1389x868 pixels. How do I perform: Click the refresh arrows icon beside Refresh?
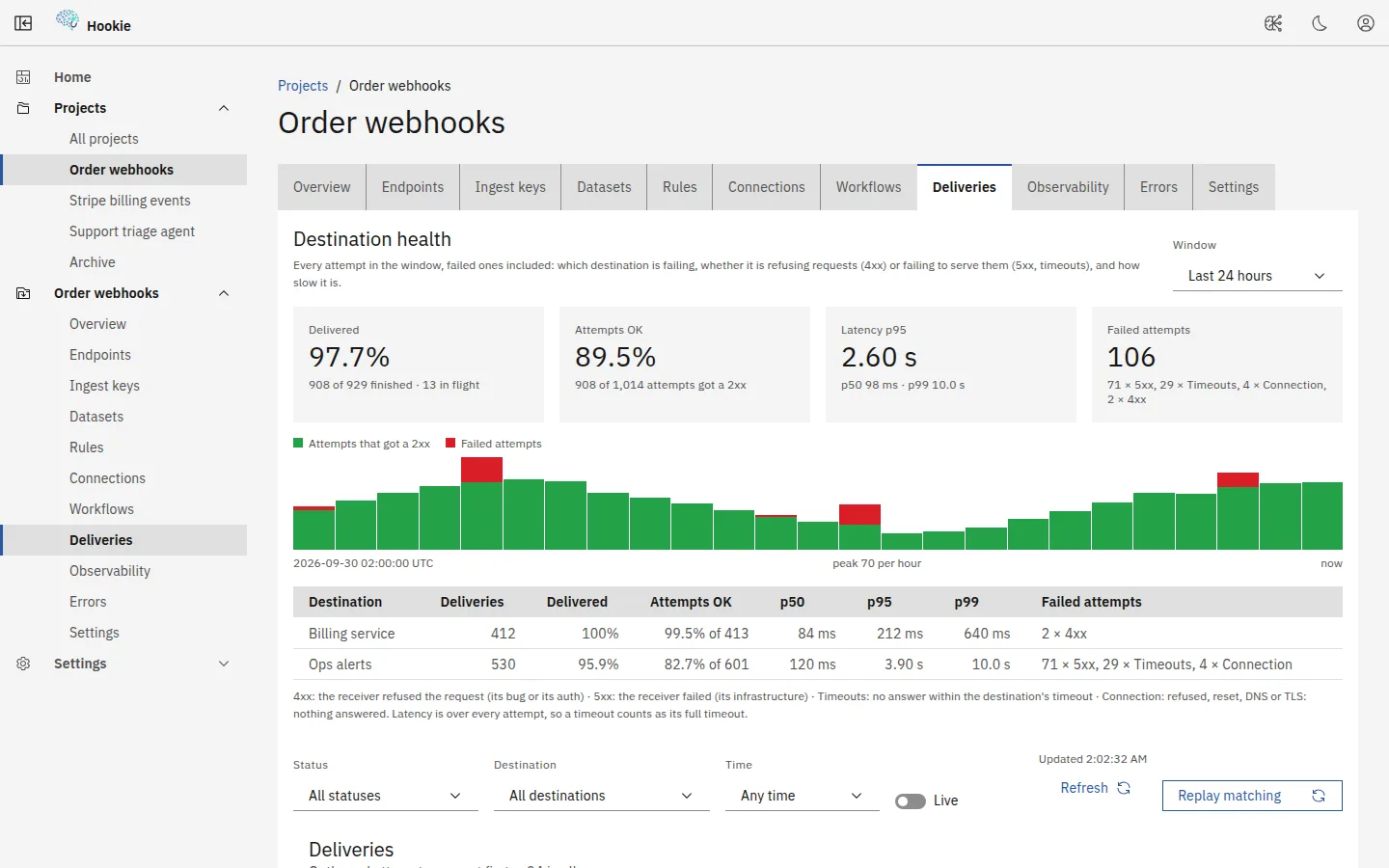[x=1124, y=788]
